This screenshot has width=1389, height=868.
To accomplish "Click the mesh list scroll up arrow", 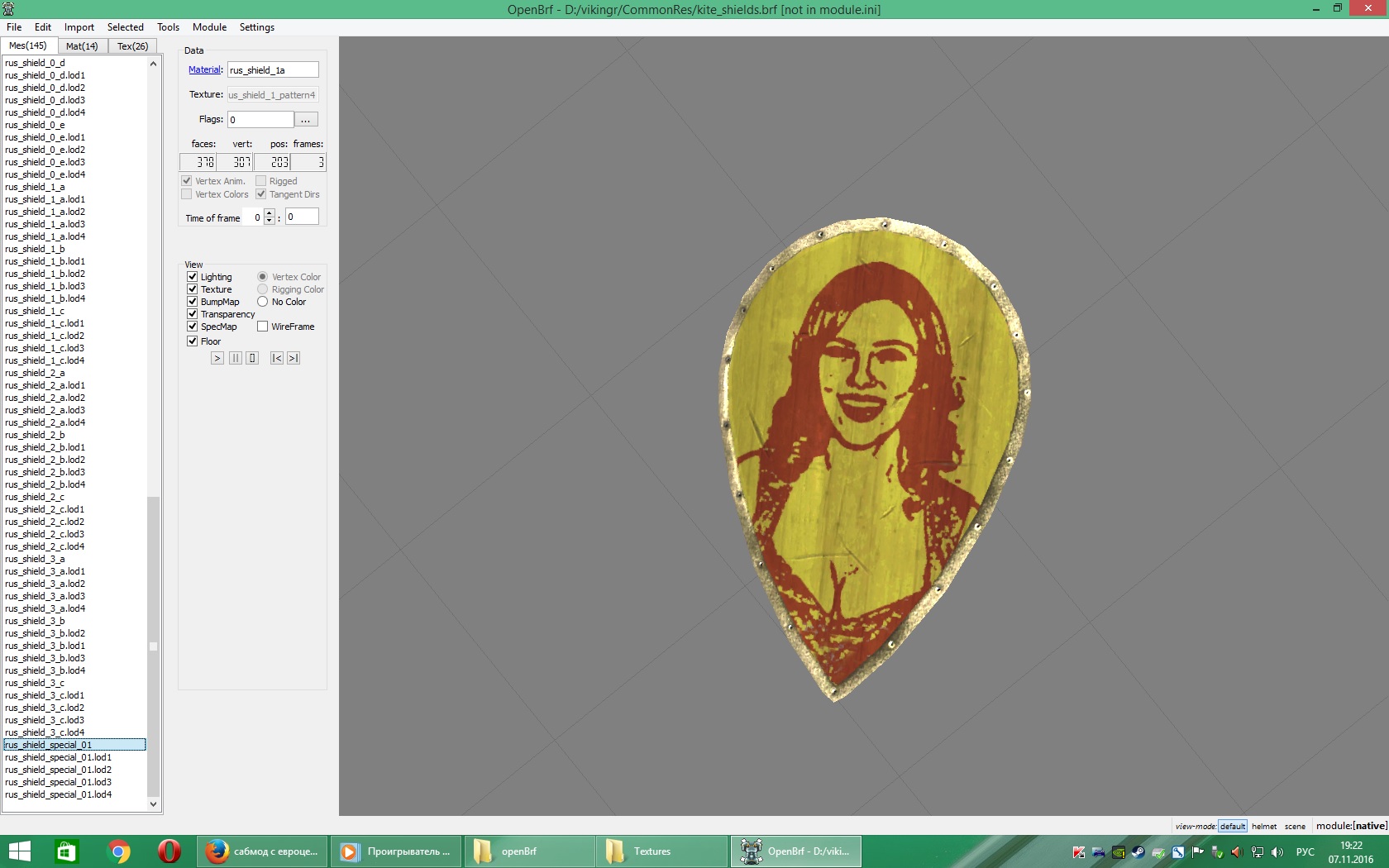I will tap(153, 64).
